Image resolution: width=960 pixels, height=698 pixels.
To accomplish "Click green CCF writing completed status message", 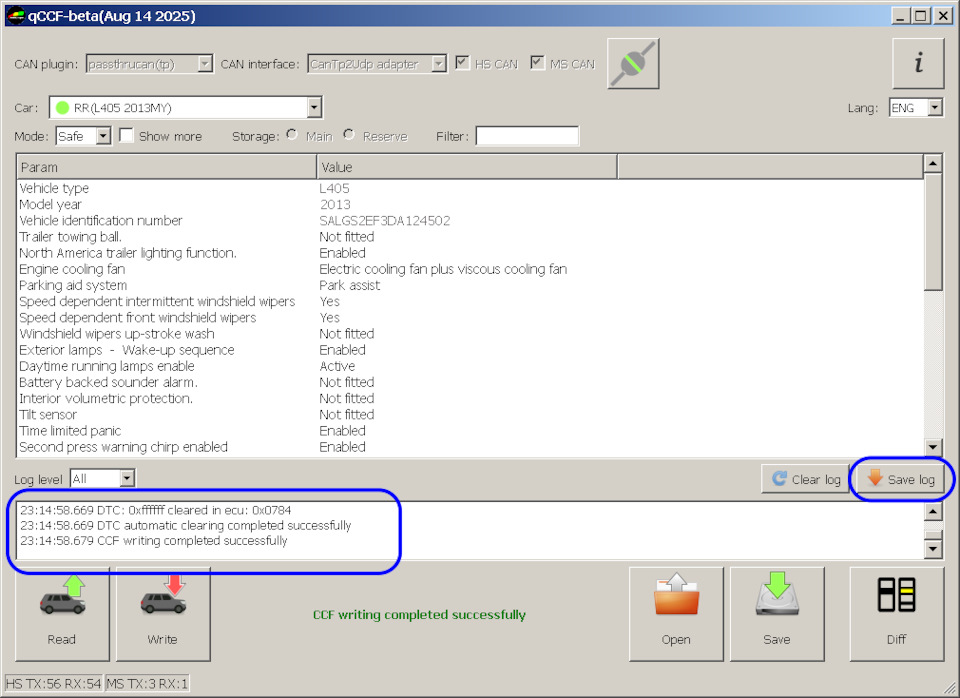I will 419,615.
